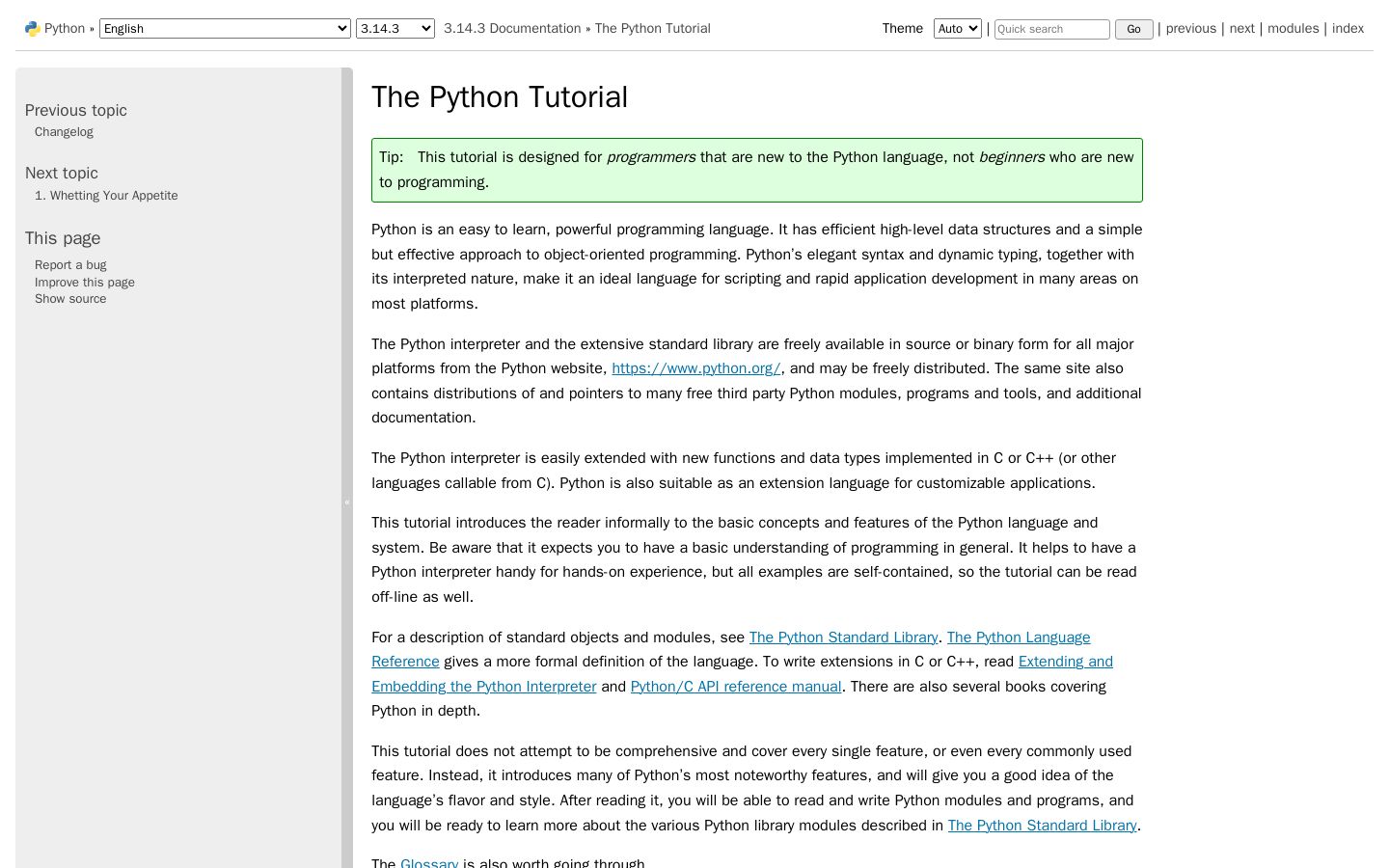
Task: Click The Python Tutorial breadcrumb link
Action: (x=653, y=29)
